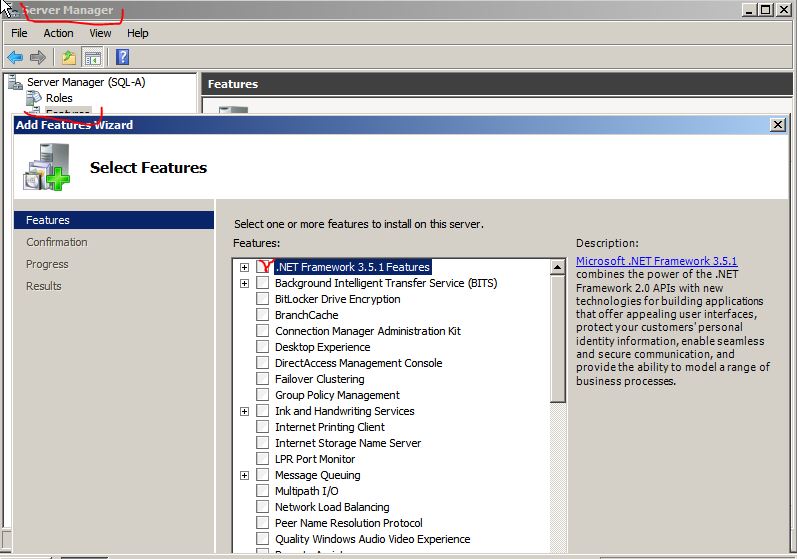The height and width of the screenshot is (559, 797).
Task: Check Peer Name Resolution Protocol box
Action: (x=263, y=523)
